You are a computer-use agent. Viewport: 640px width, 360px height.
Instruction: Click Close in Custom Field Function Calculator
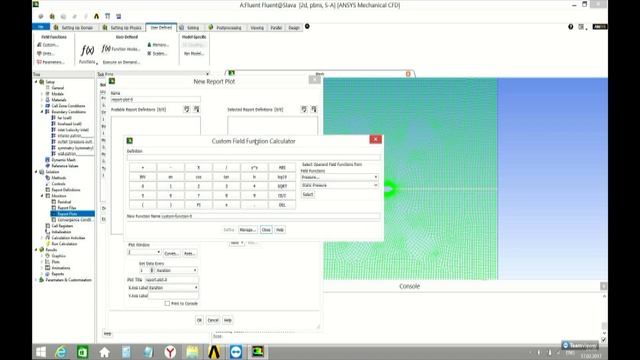(x=266, y=230)
